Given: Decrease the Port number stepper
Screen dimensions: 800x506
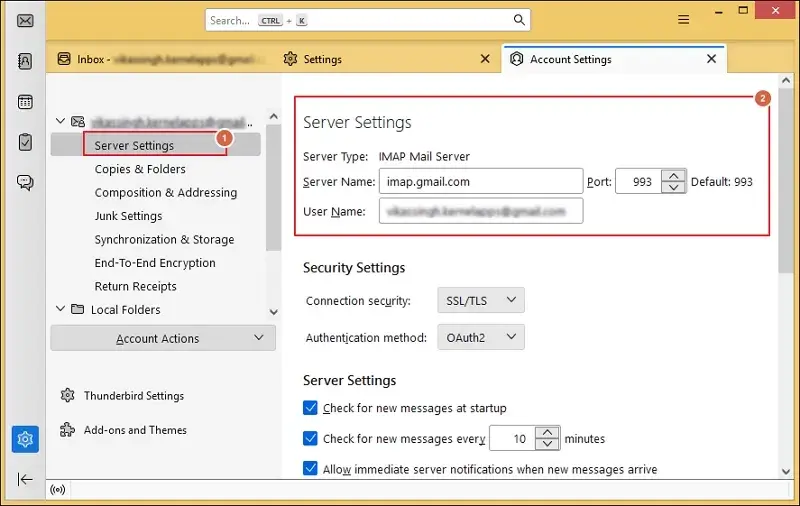Looking at the screenshot, I should (673, 187).
